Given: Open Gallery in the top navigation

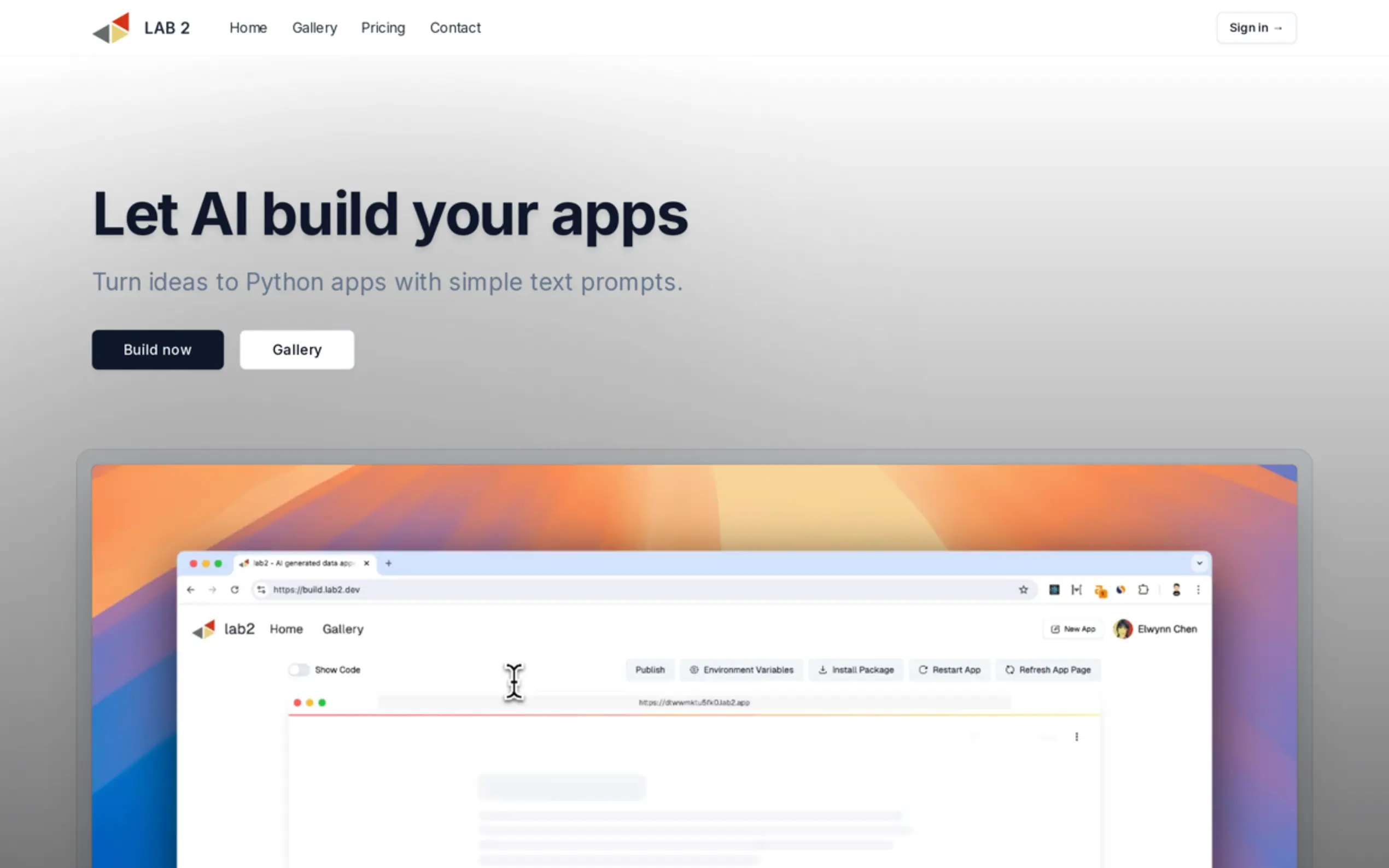Looking at the screenshot, I should (x=314, y=27).
